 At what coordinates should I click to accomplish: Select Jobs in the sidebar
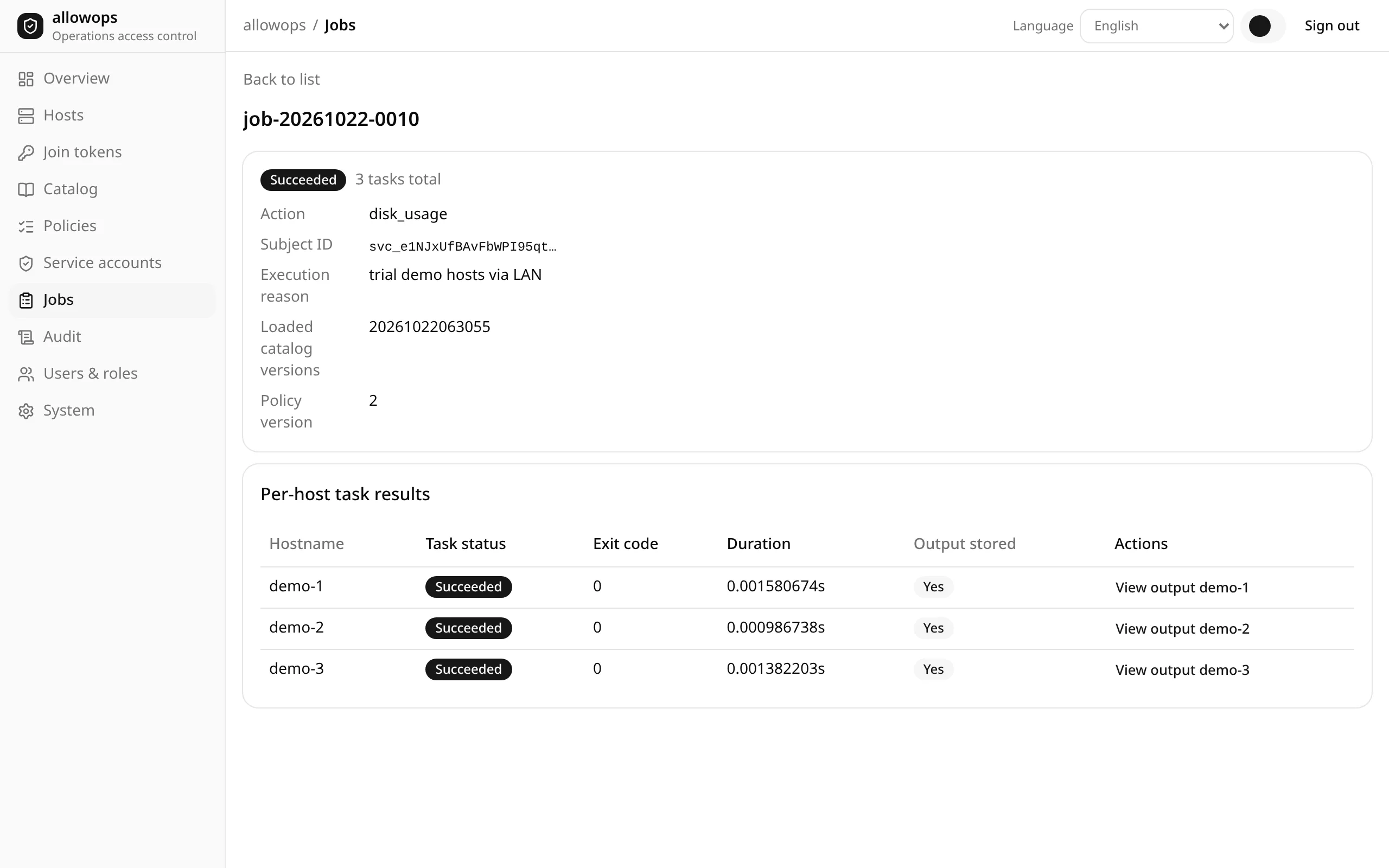112,300
